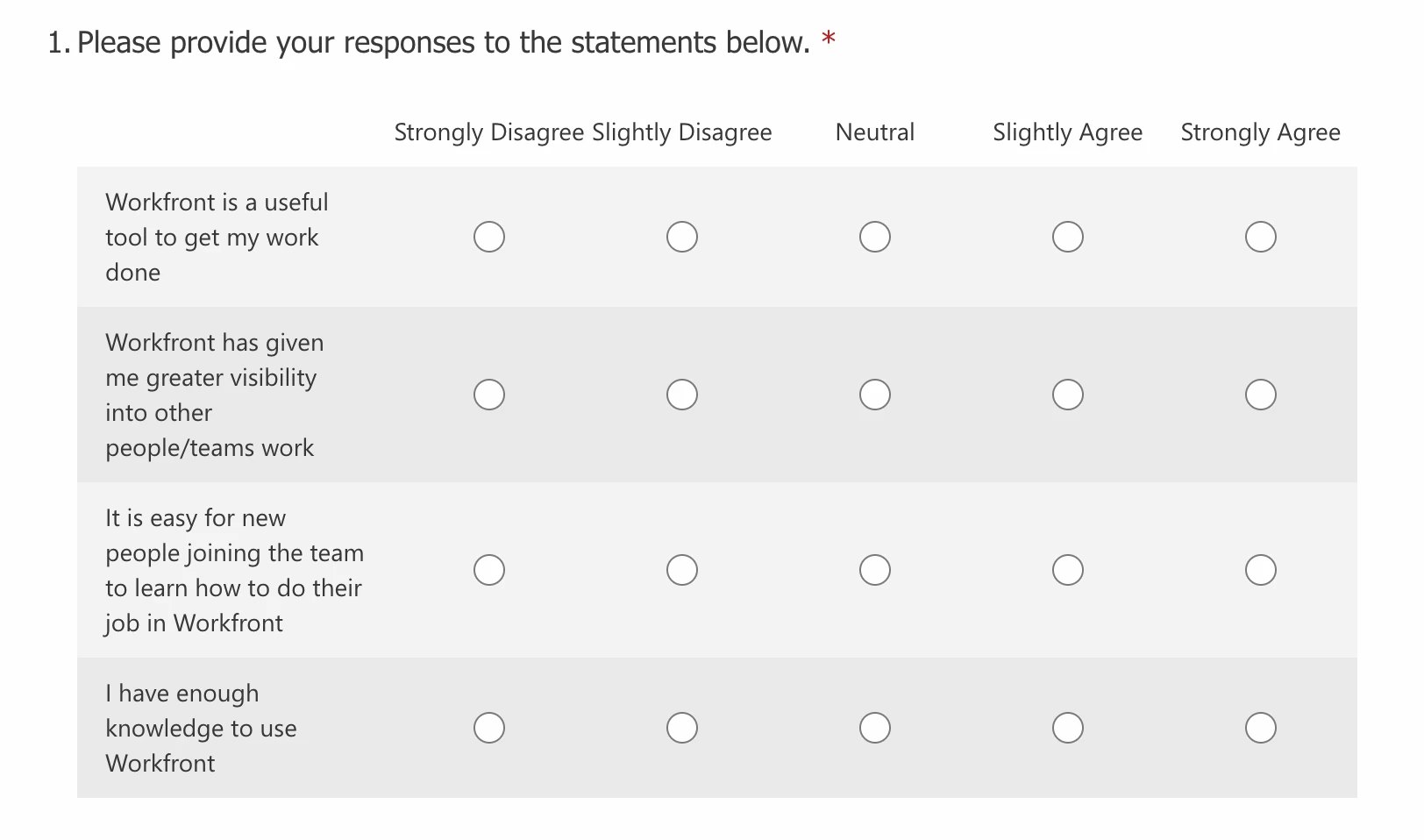Select Strongly Disagree for greater visibility statement
Image resolution: width=1424 pixels, height=840 pixels.
coord(489,395)
